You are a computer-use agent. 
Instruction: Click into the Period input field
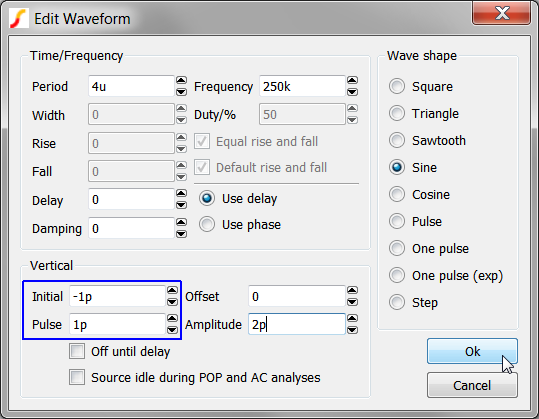131,86
